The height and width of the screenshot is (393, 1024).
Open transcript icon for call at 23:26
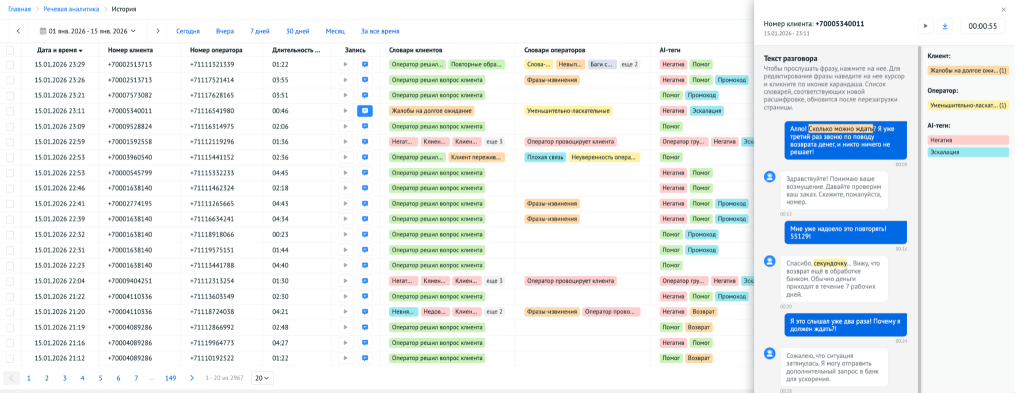pos(365,80)
